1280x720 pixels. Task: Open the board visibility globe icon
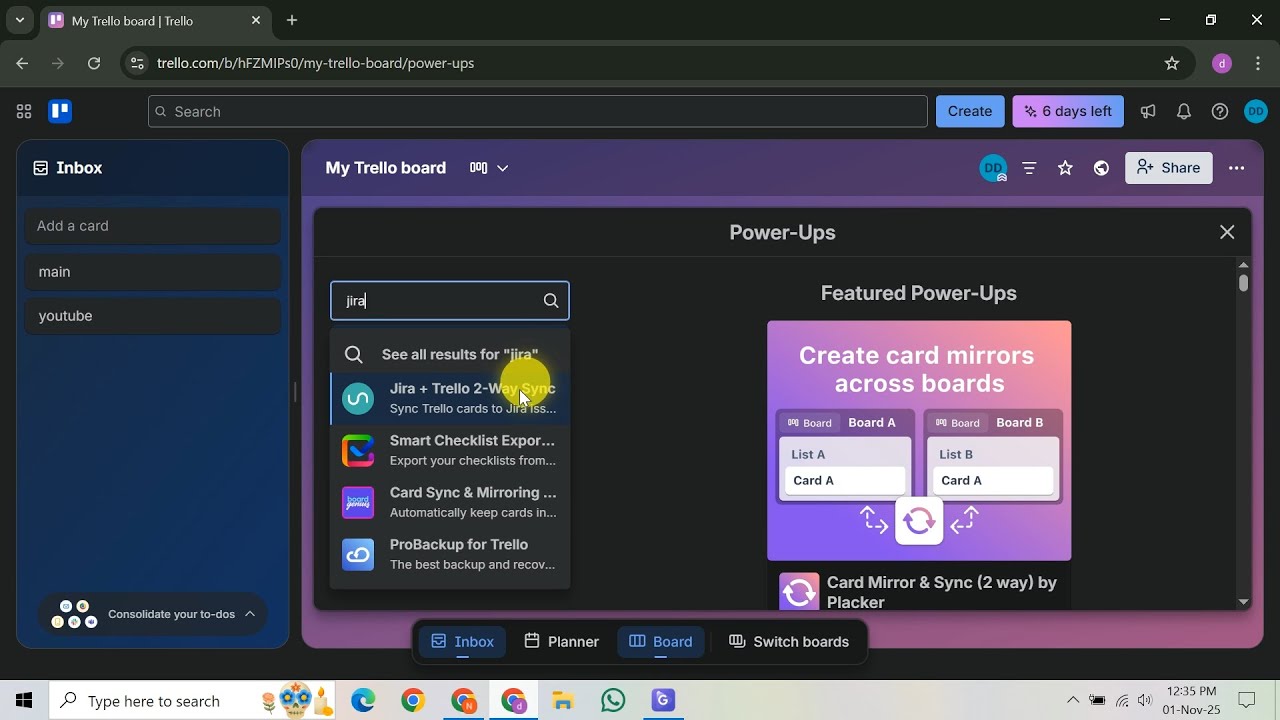[x=1101, y=168]
